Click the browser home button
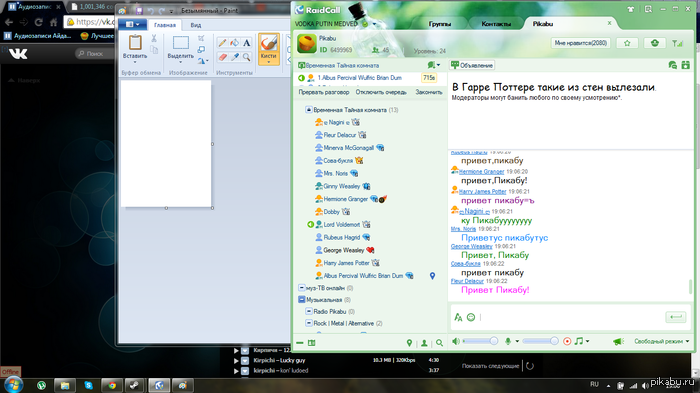This screenshot has height=393, width=700. [54, 22]
